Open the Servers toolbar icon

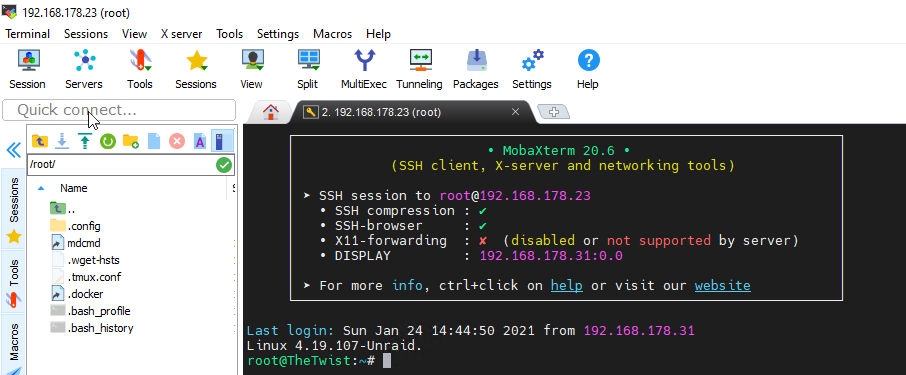tap(84, 69)
